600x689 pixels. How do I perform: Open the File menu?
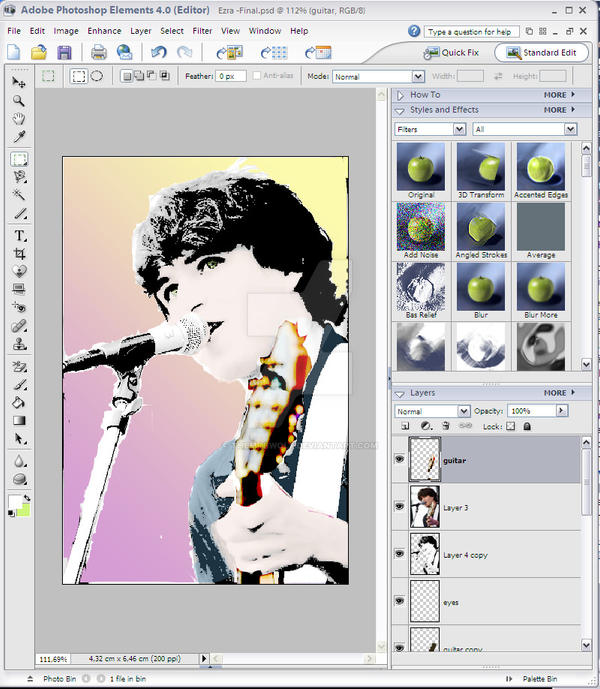pyautogui.click(x=14, y=31)
